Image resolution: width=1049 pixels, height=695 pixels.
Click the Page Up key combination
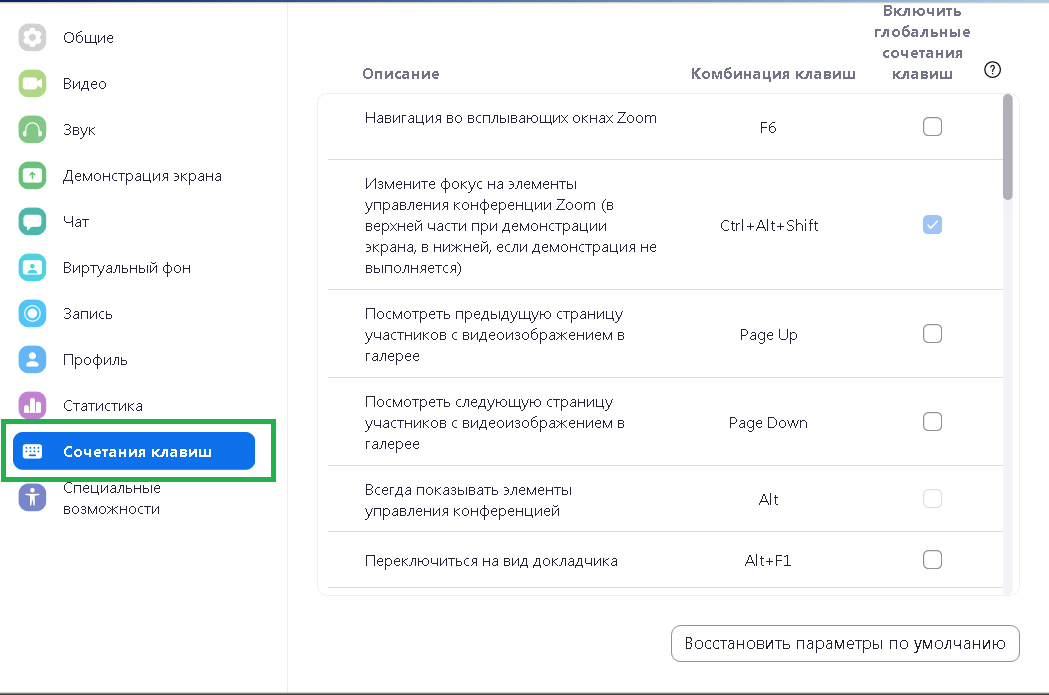(x=769, y=334)
